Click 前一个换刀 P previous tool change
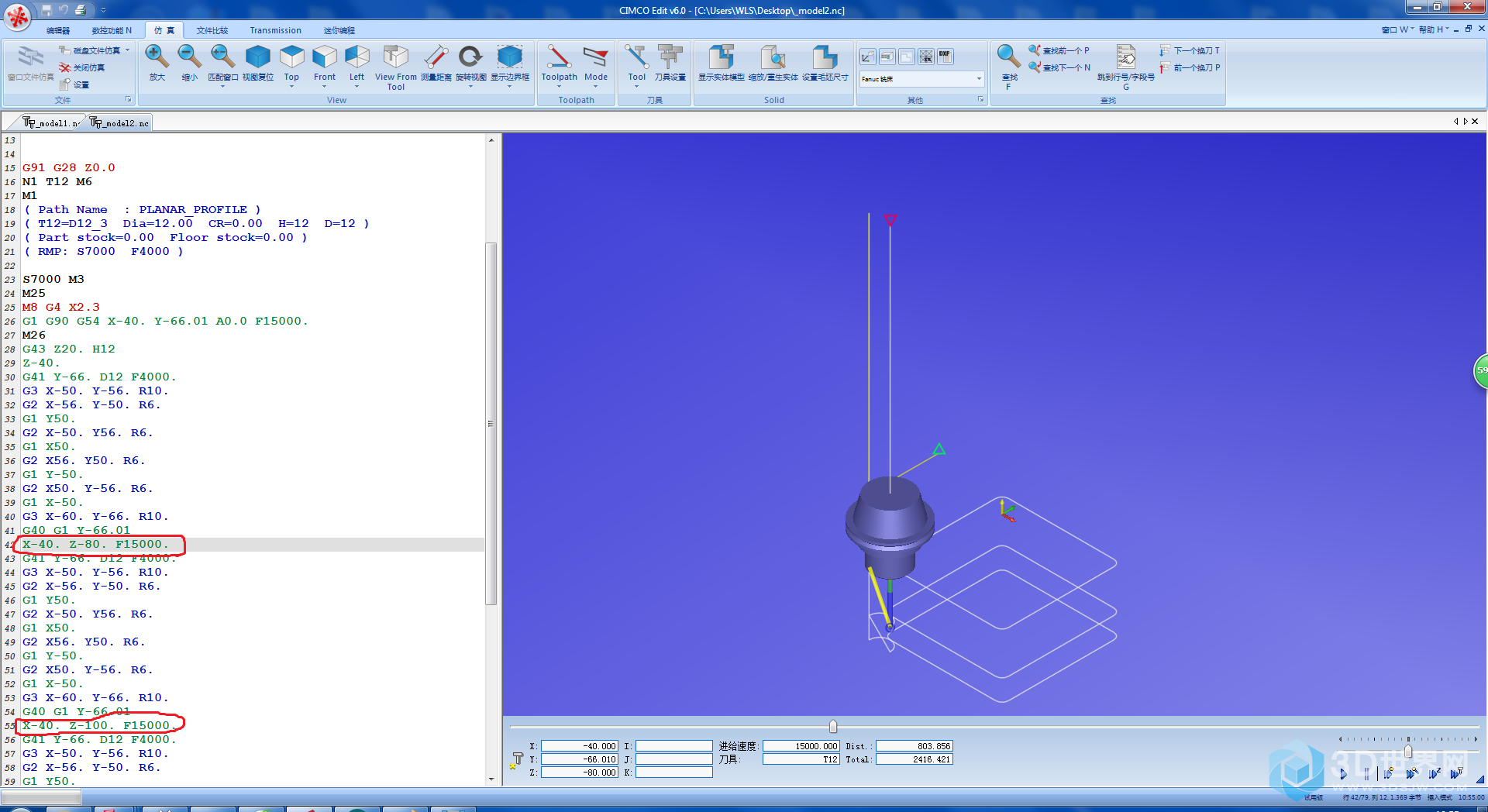Image resolution: width=1488 pixels, height=812 pixels. tap(1190, 67)
